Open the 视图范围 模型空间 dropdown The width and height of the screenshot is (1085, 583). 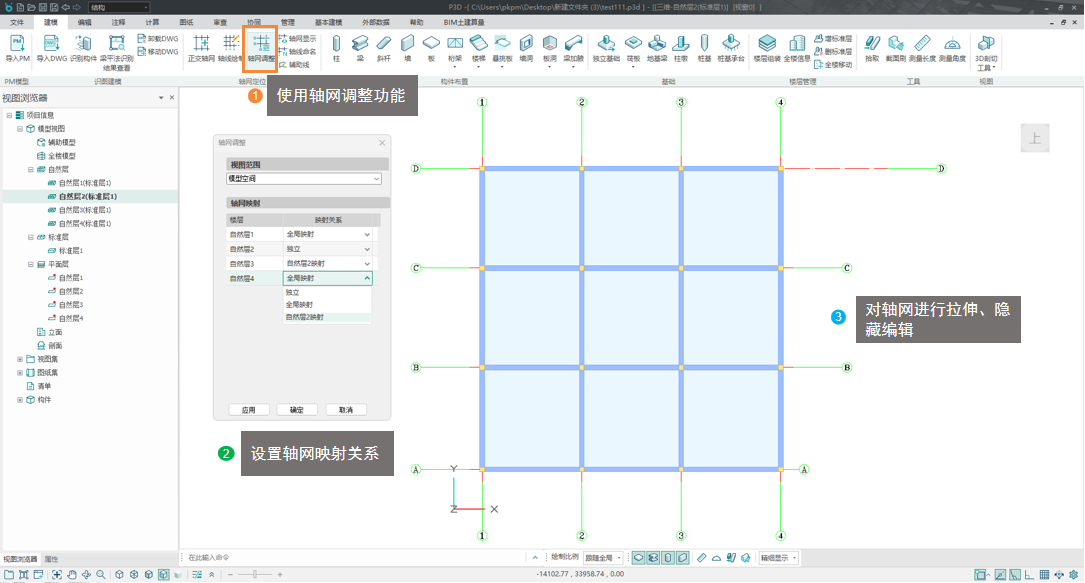pos(303,178)
